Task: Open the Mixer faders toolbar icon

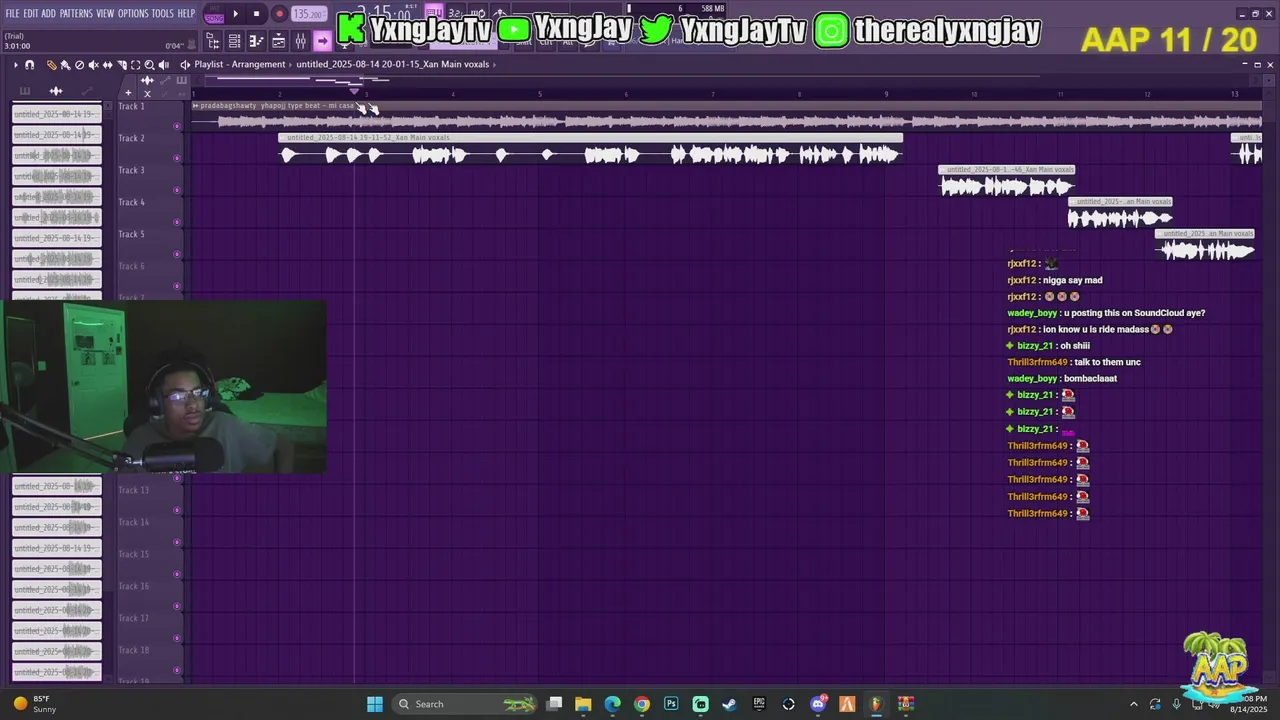Action: coord(300,41)
